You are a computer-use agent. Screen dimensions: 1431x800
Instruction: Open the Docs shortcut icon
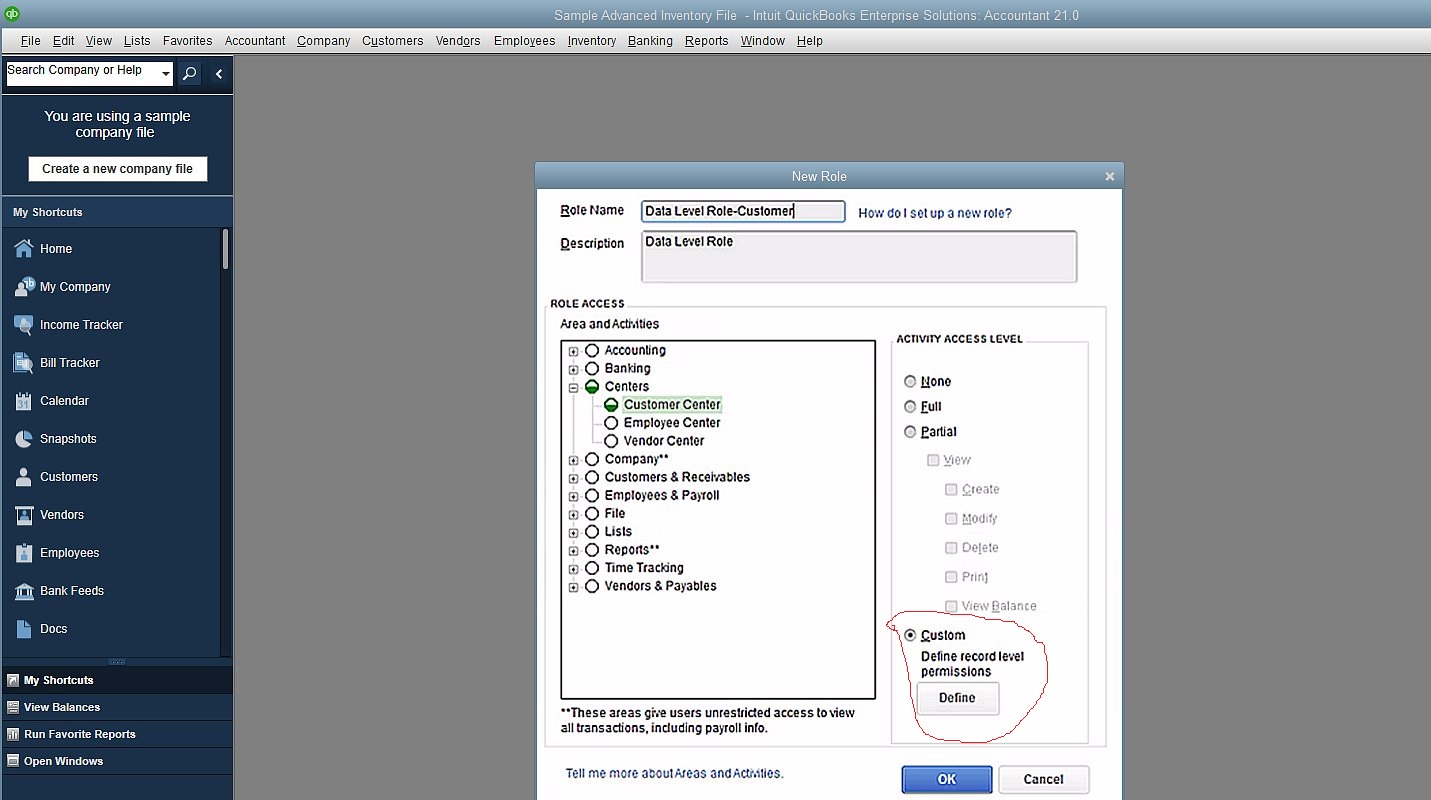(x=23, y=629)
